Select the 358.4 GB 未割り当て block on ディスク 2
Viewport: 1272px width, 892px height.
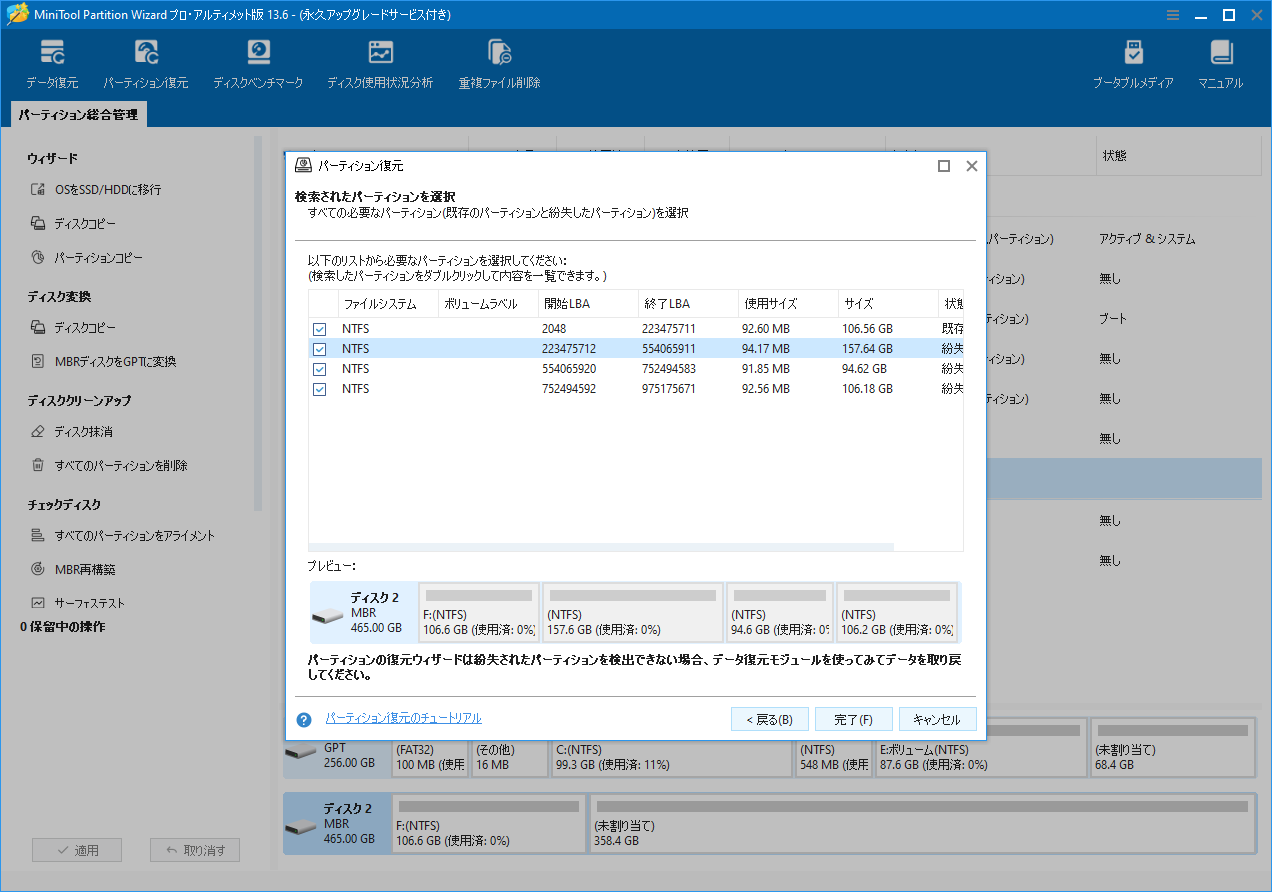(x=921, y=824)
